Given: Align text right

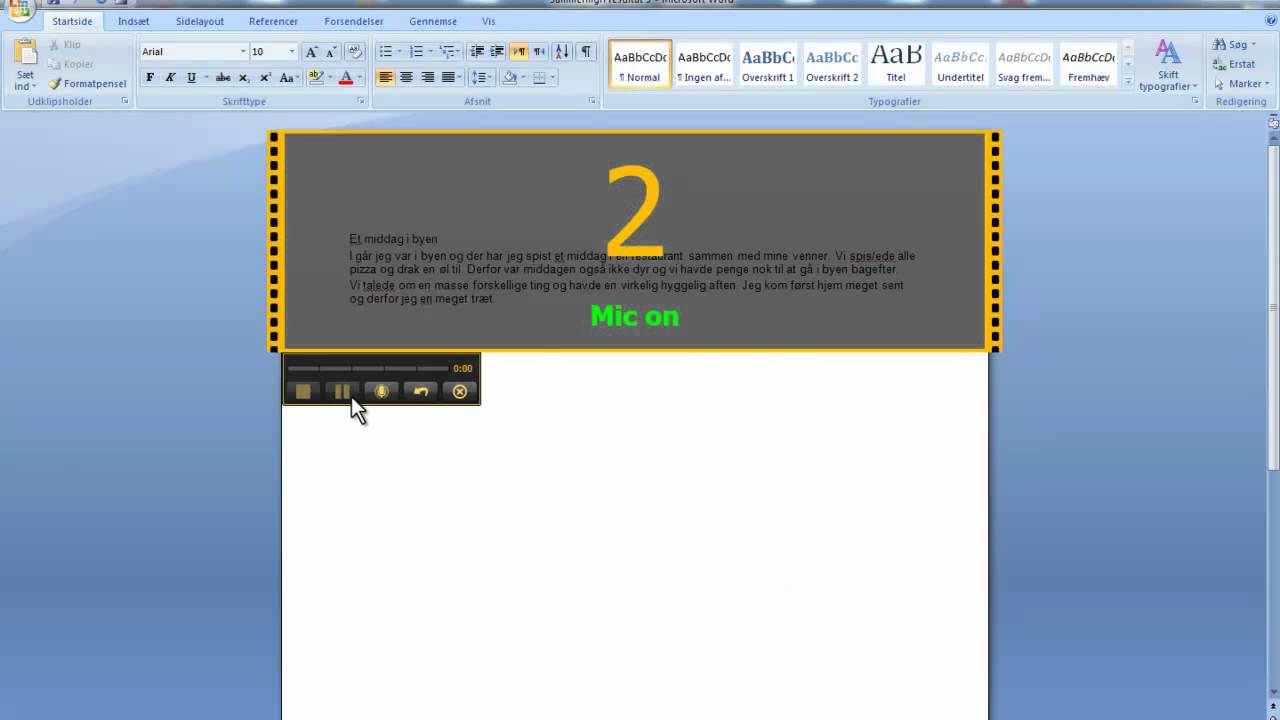Looking at the screenshot, I should [428, 77].
